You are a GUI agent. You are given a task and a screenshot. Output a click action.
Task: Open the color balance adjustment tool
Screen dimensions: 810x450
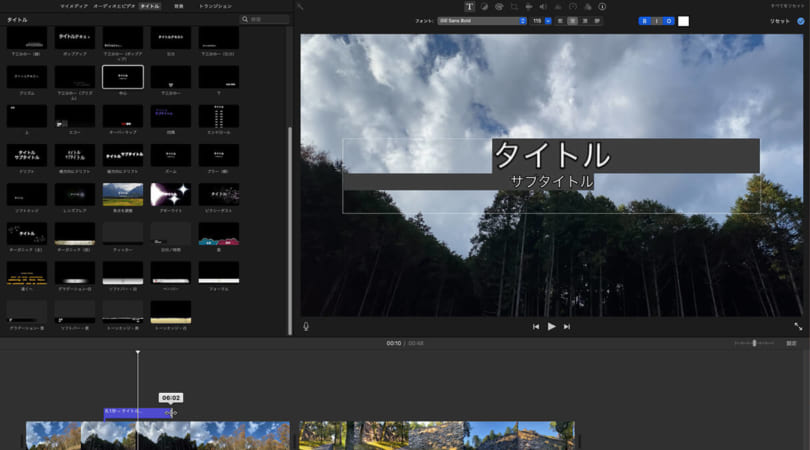pyautogui.click(x=483, y=6)
